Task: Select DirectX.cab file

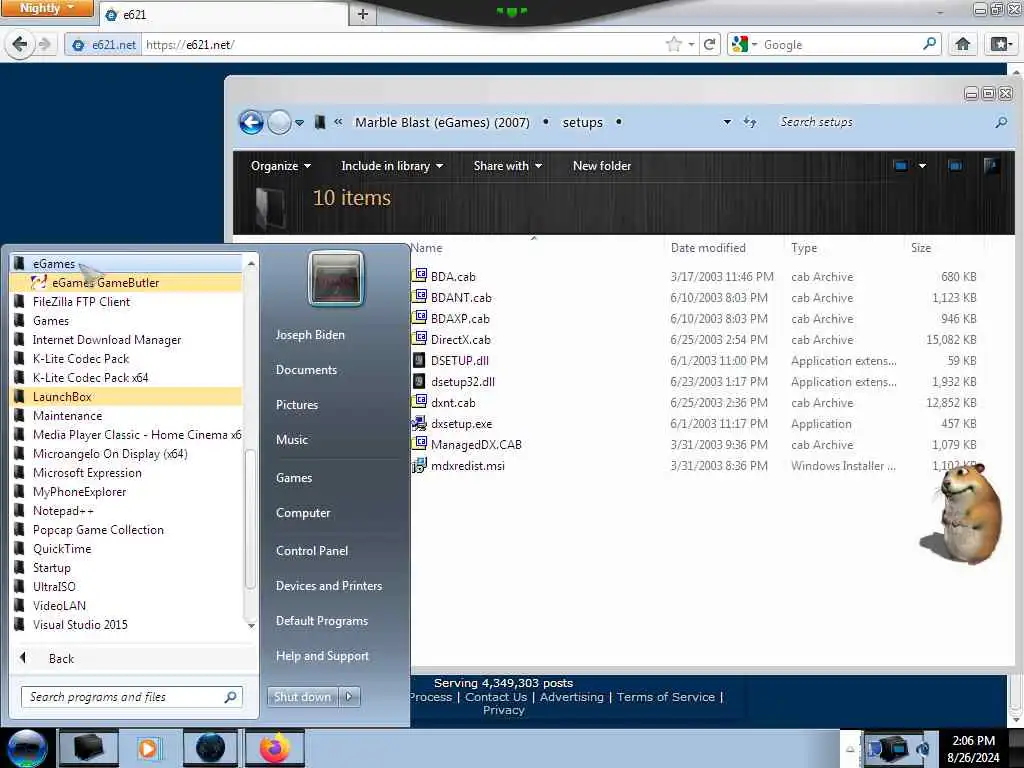Action: pyautogui.click(x=460, y=340)
